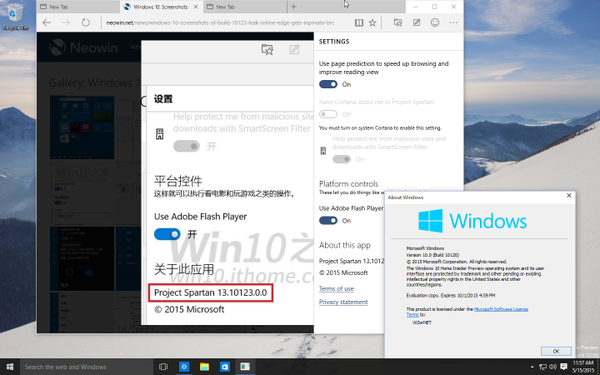
Task: Open the Privacy statement link
Action: coord(343,302)
